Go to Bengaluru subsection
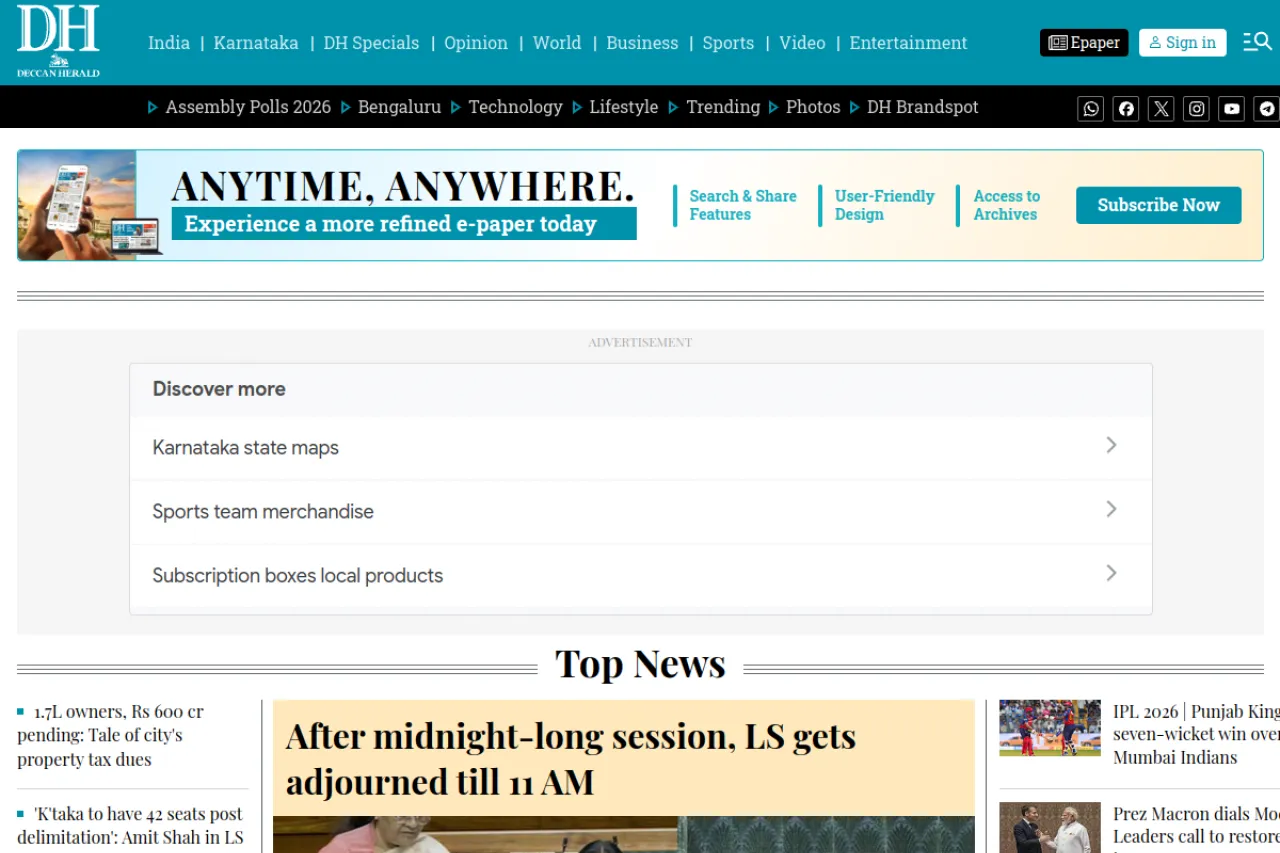1280x853 pixels. 399,107
